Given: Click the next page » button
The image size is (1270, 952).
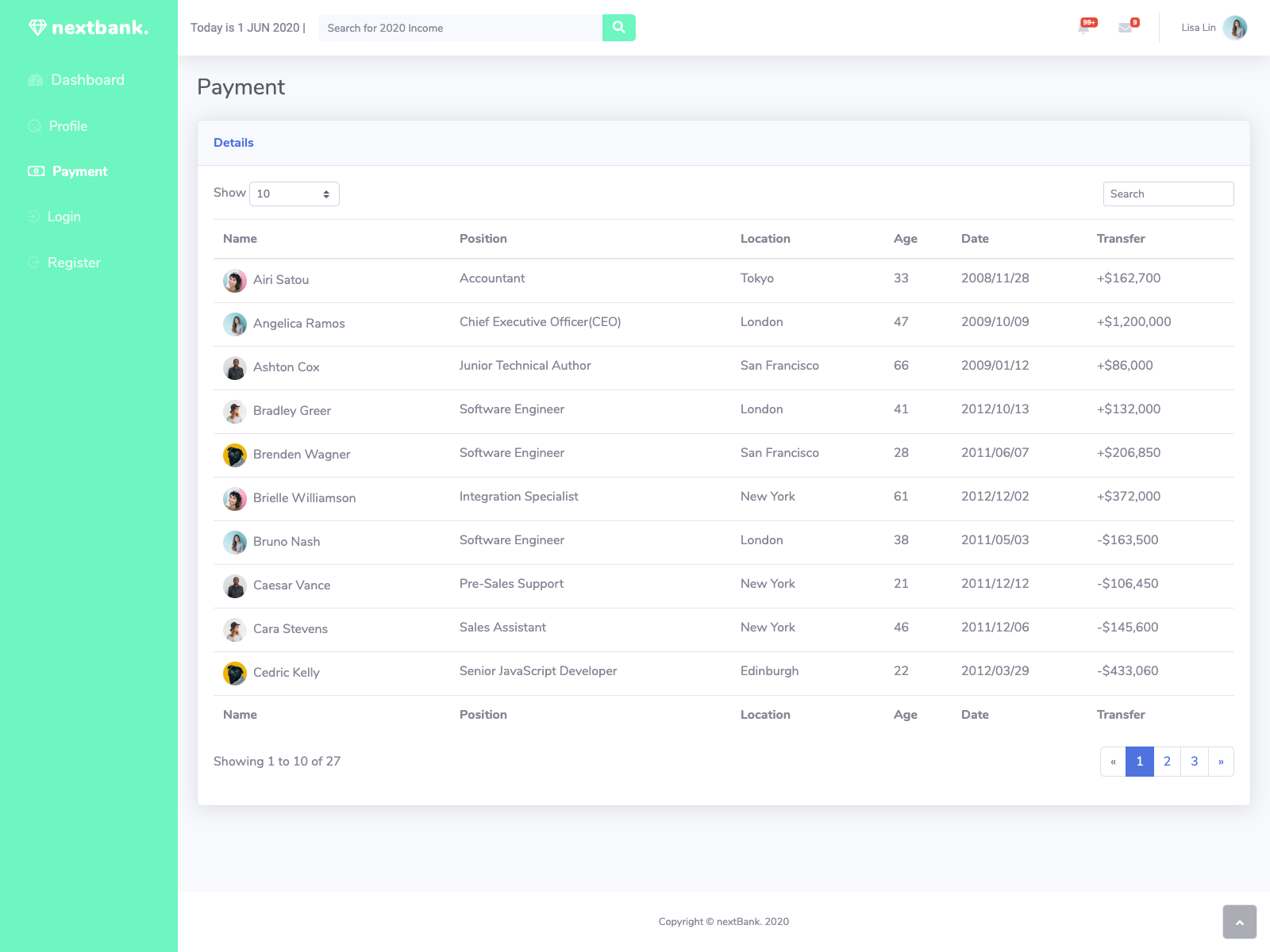Looking at the screenshot, I should click(1221, 762).
